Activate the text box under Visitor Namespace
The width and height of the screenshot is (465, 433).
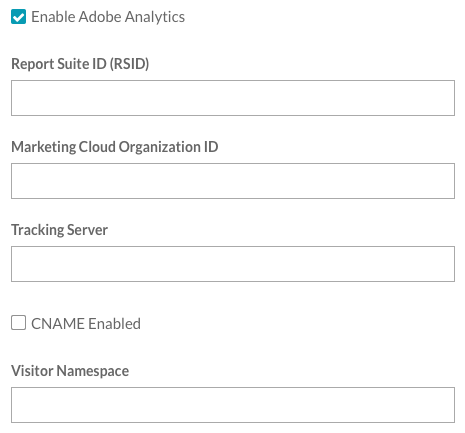coord(233,405)
